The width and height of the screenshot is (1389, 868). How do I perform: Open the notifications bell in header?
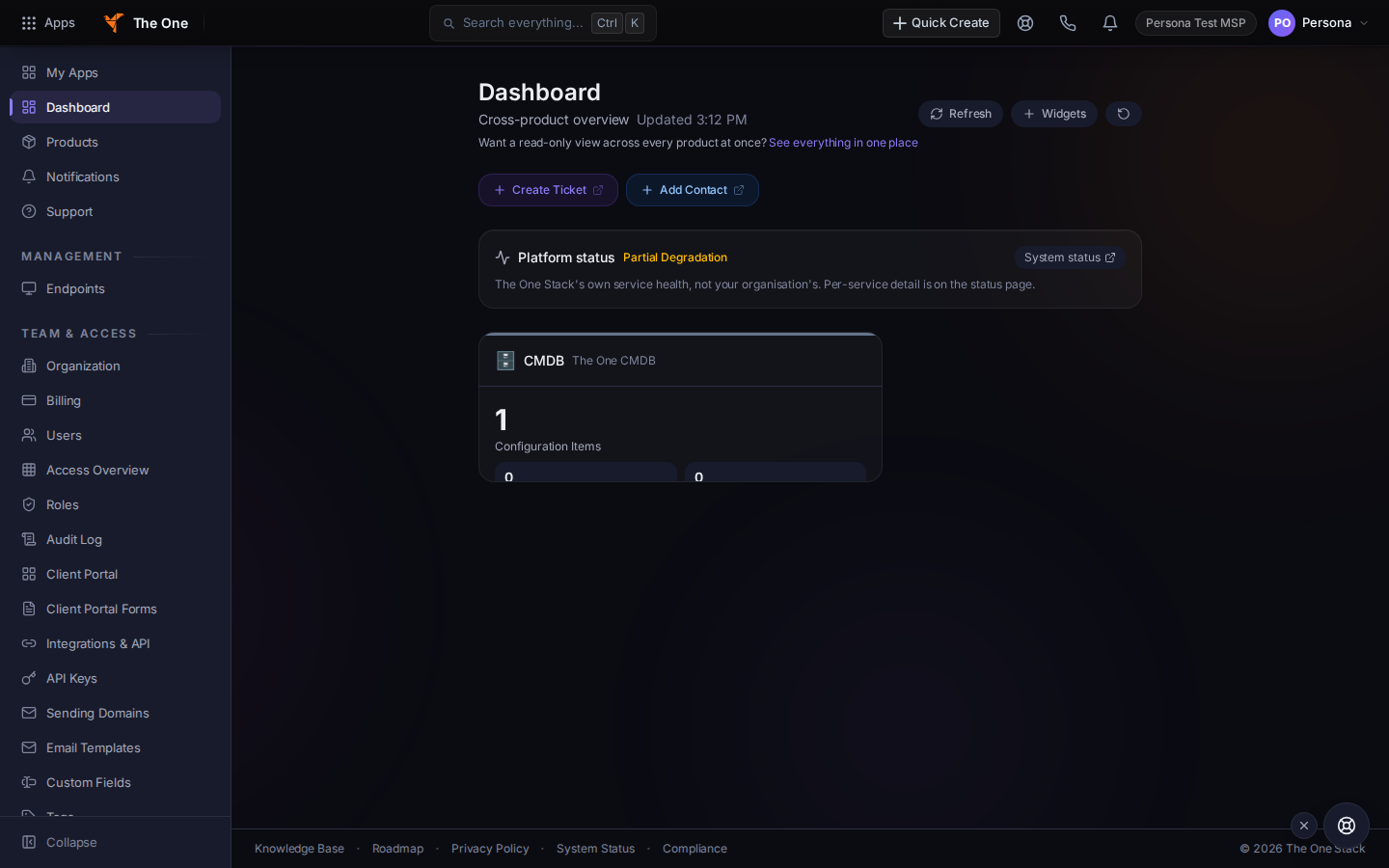[x=1110, y=23]
